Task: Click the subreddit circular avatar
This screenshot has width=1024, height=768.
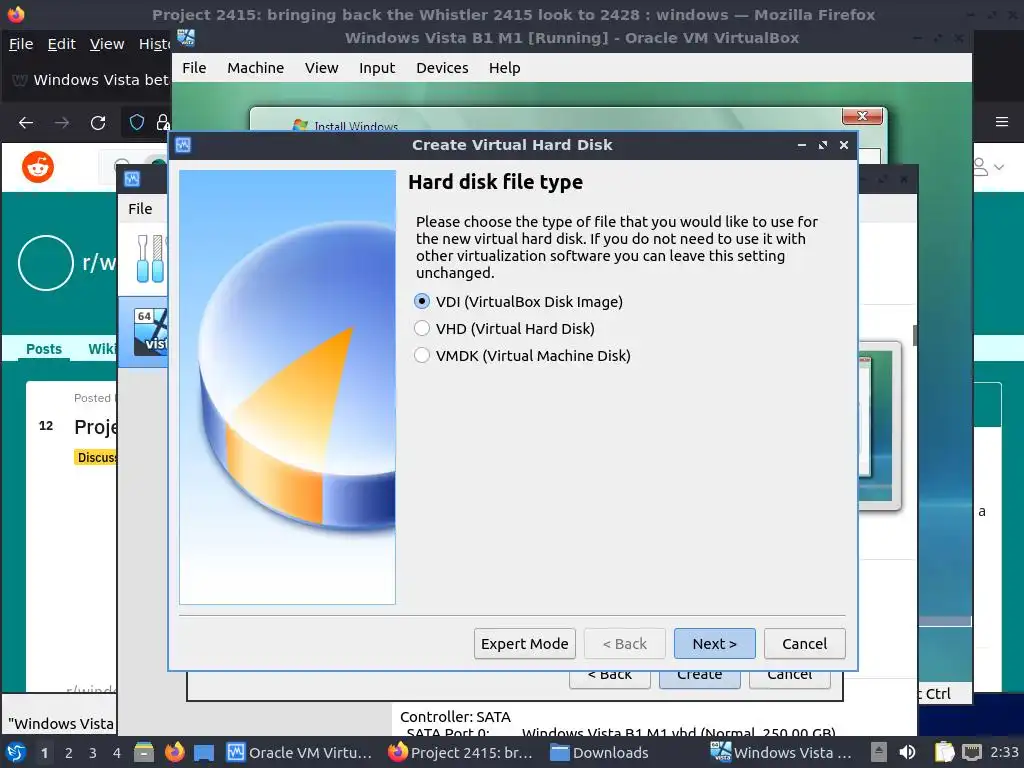Action: pyautogui.click(x=46, y=263)
